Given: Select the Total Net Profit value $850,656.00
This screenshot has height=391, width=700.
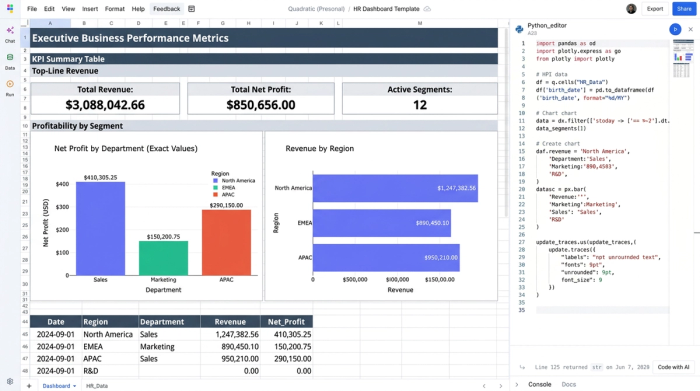Looking at the screenshot, I should (x=261, y=105).
